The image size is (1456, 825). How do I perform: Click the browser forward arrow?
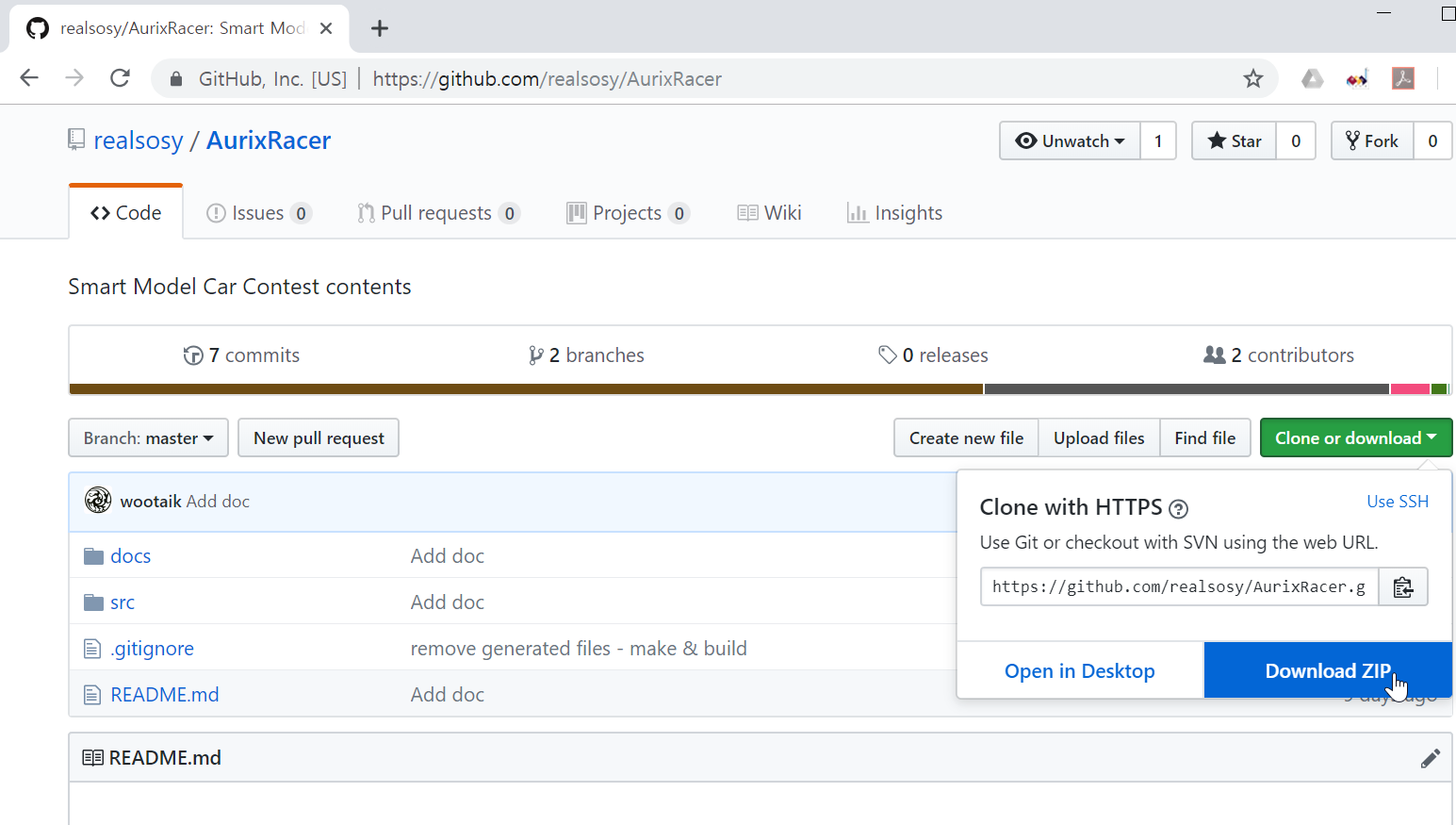tap(74, 78)
